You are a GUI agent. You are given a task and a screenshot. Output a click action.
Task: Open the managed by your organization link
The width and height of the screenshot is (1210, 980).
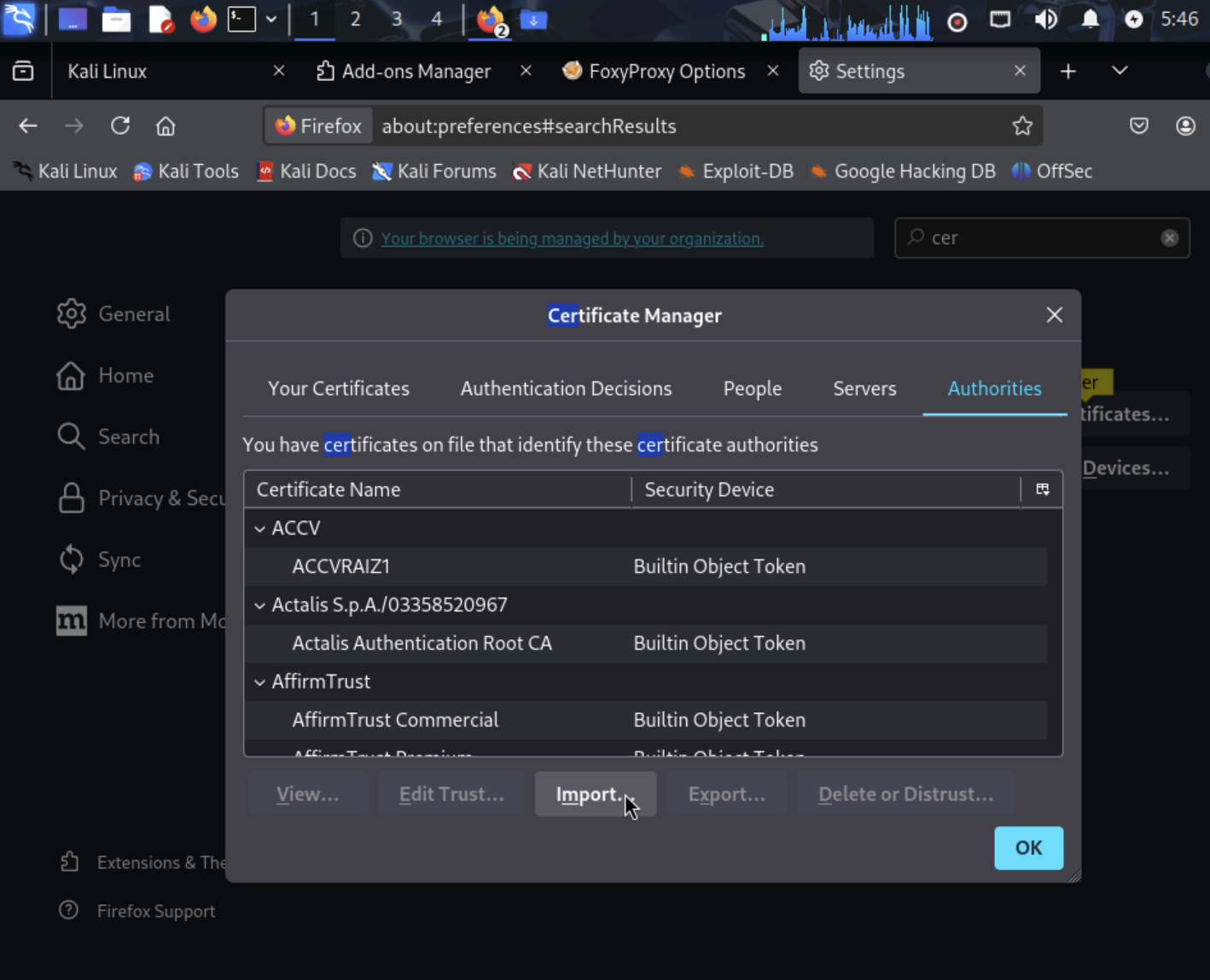click(x=572, y=239)
